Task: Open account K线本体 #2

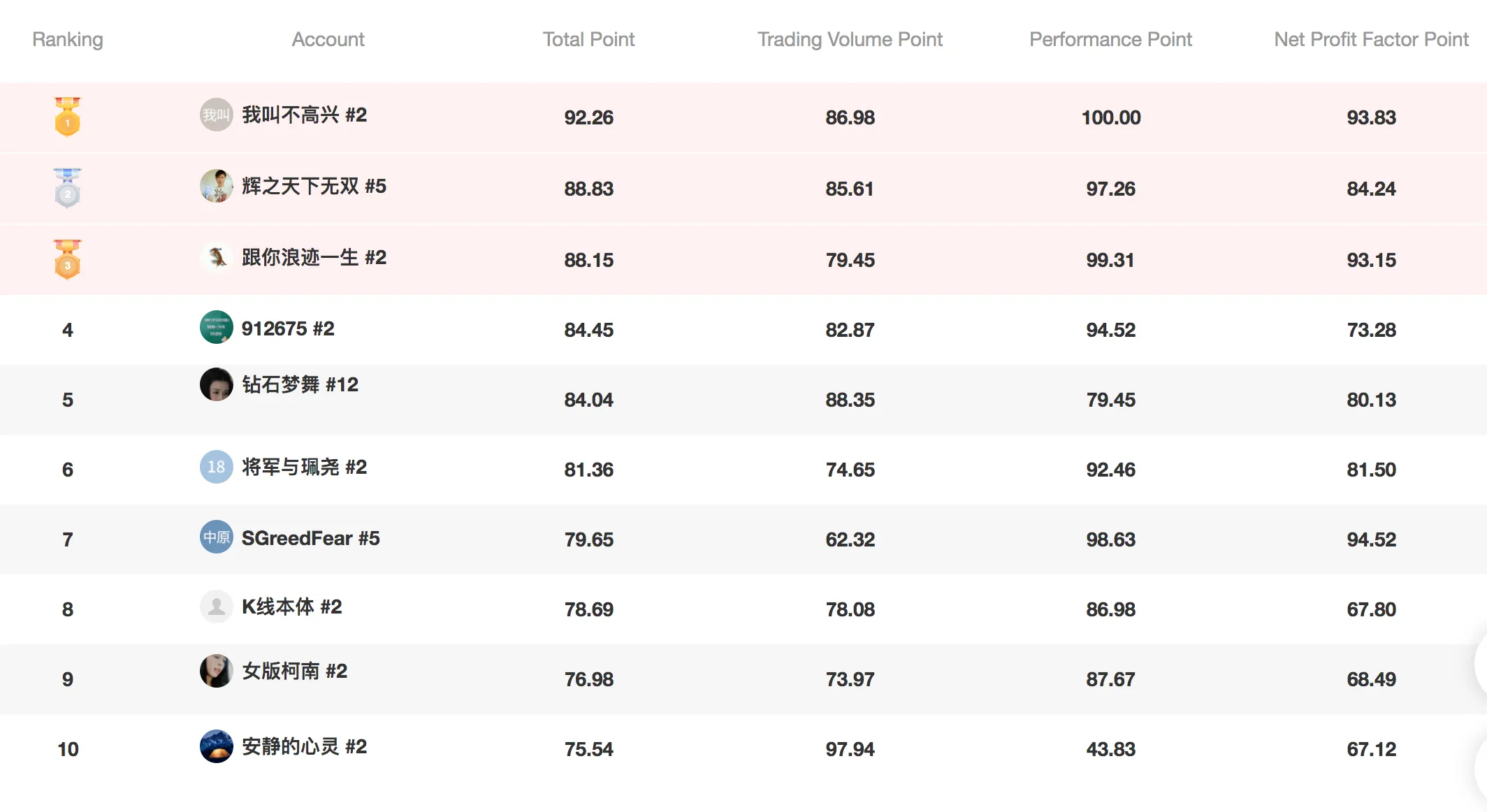Action: (x=291, y=607)
